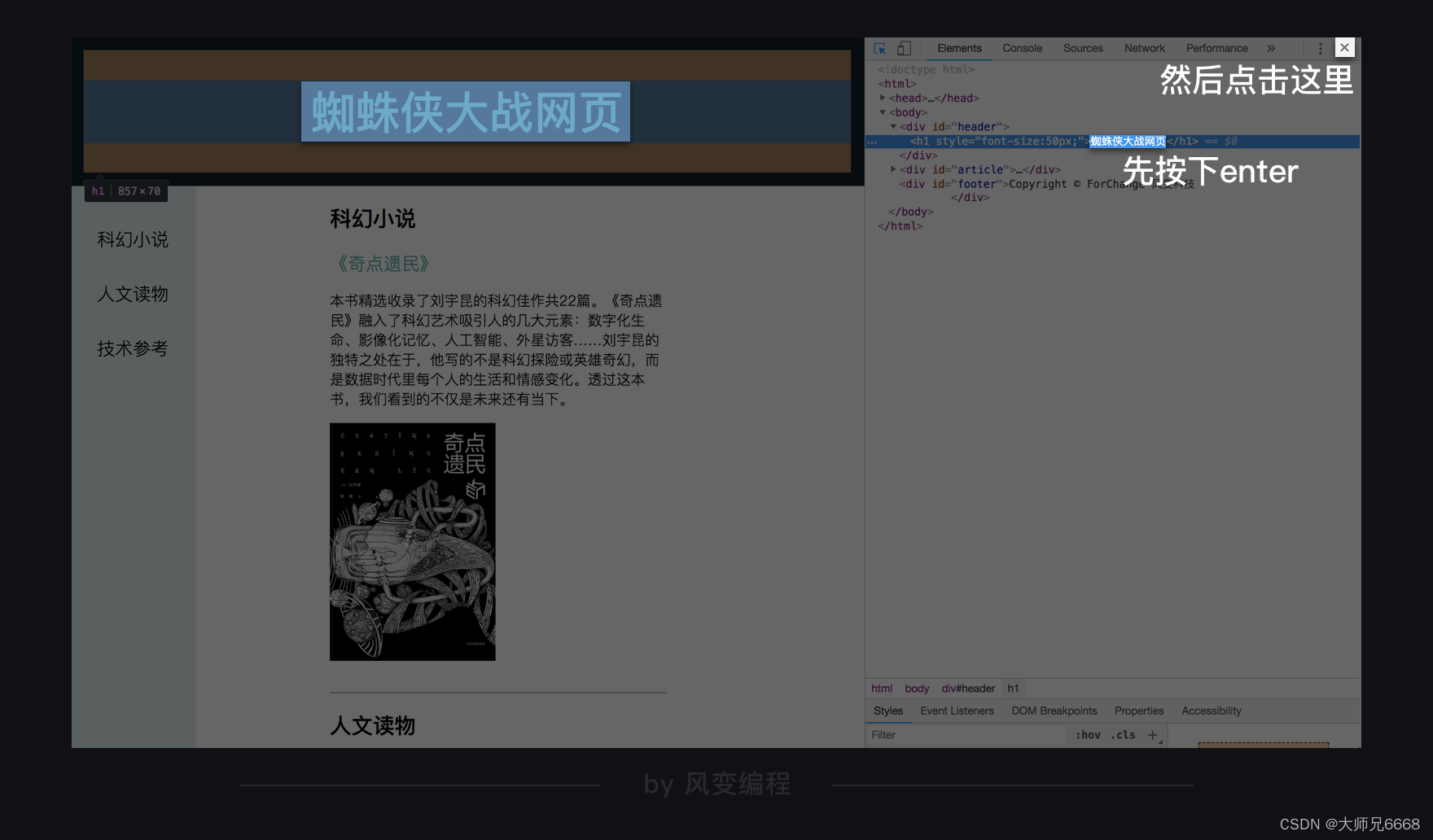Open the Sources tab
The height and width of the screenshot is (840, 1433).
tap(1083, 49)
